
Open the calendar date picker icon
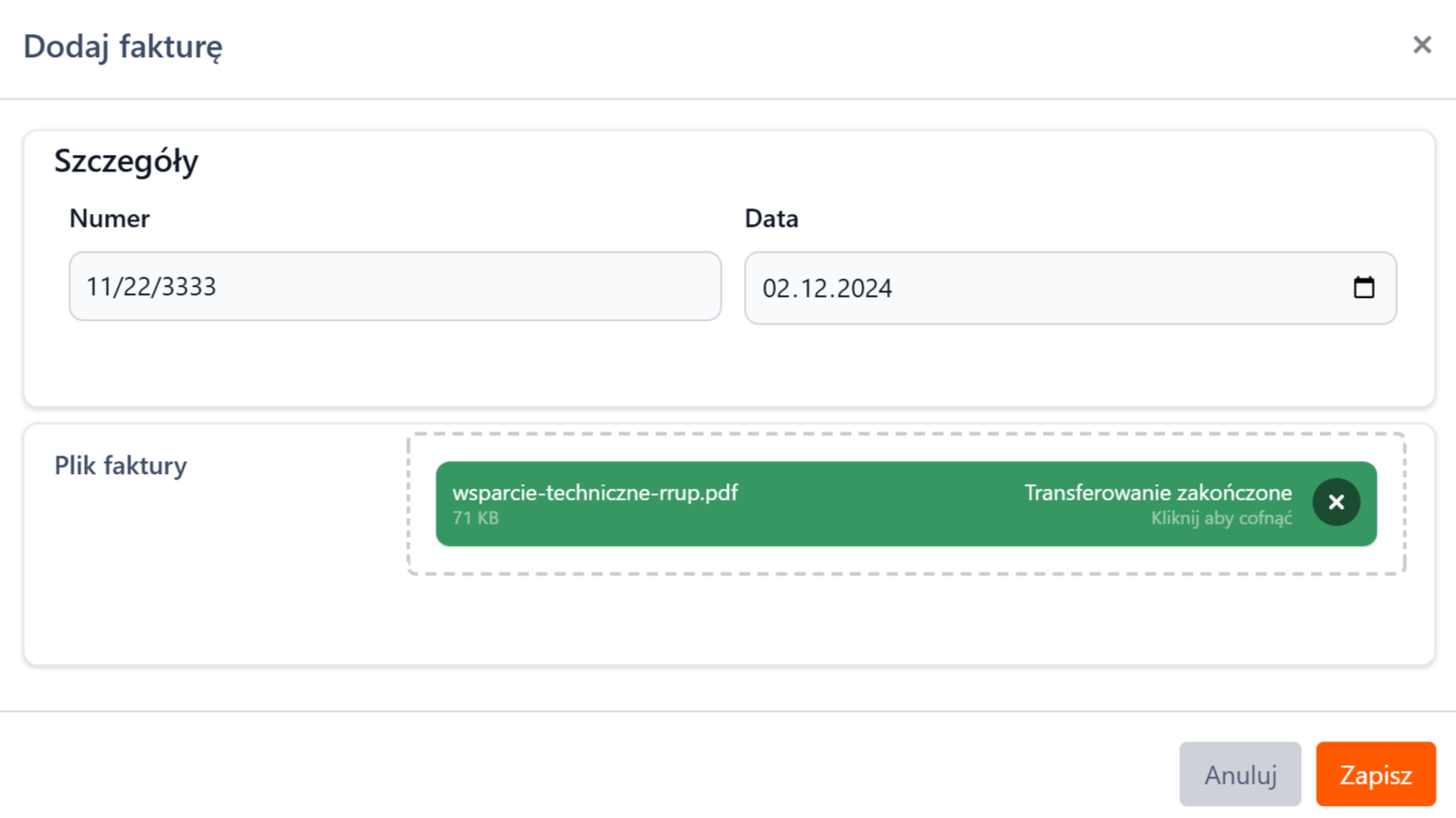(1364, 288)
